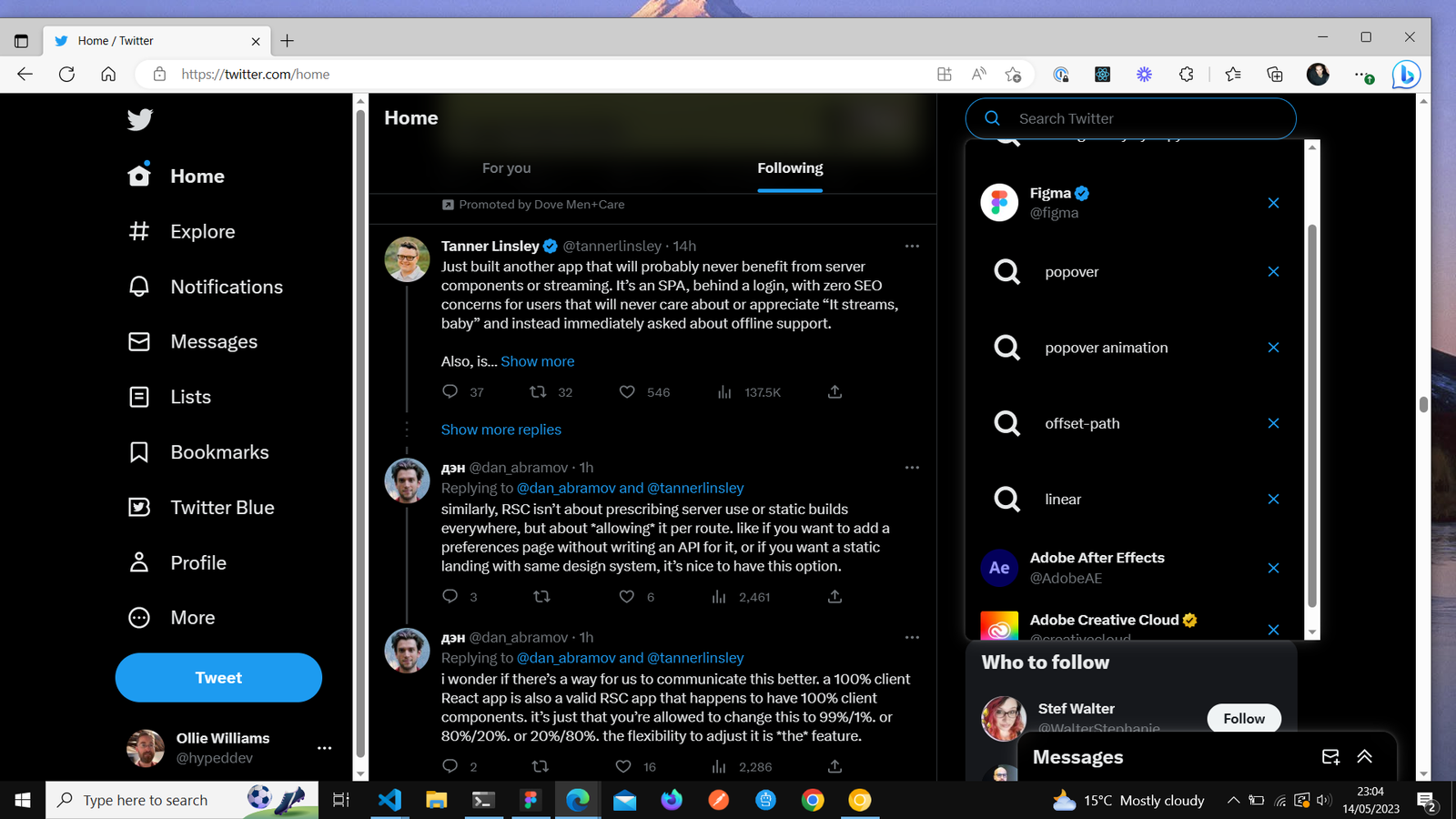
Task: Open Figma from the taskbar
Action: coord(531,800)
